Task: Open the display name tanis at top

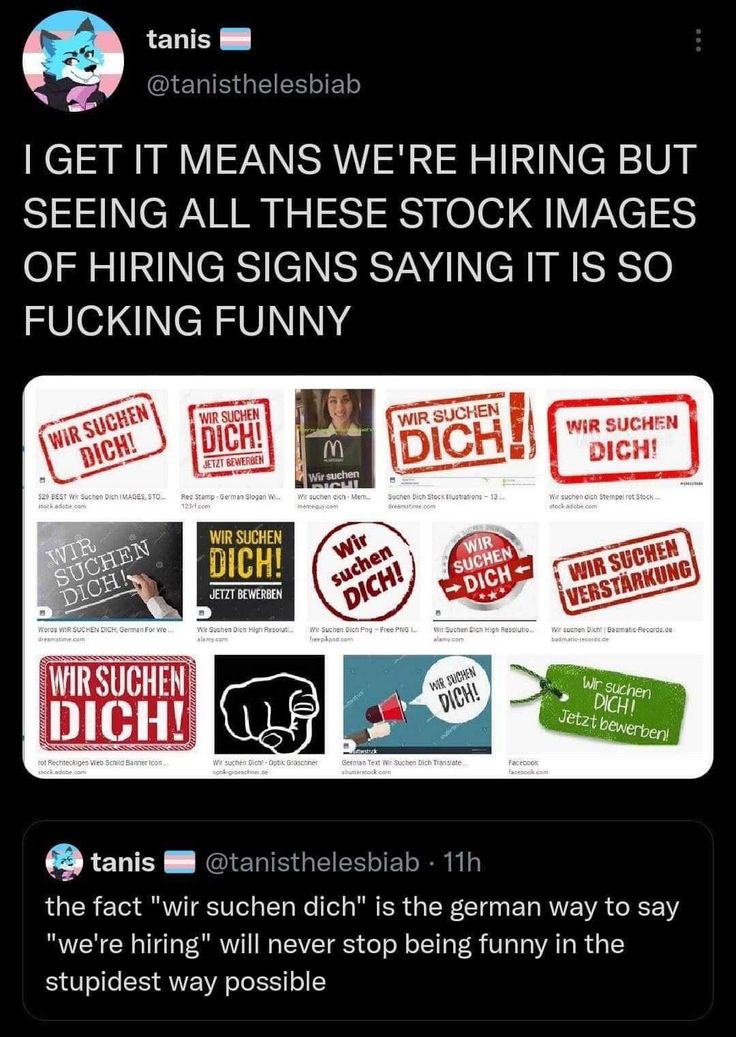Action: tap(179, 39)
